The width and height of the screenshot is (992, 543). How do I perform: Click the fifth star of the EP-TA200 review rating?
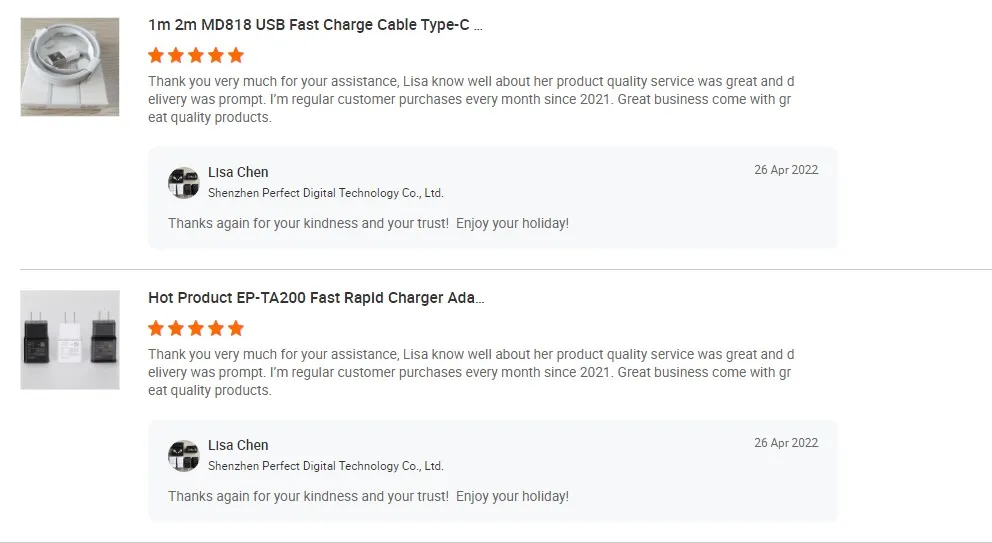point(236,328)
